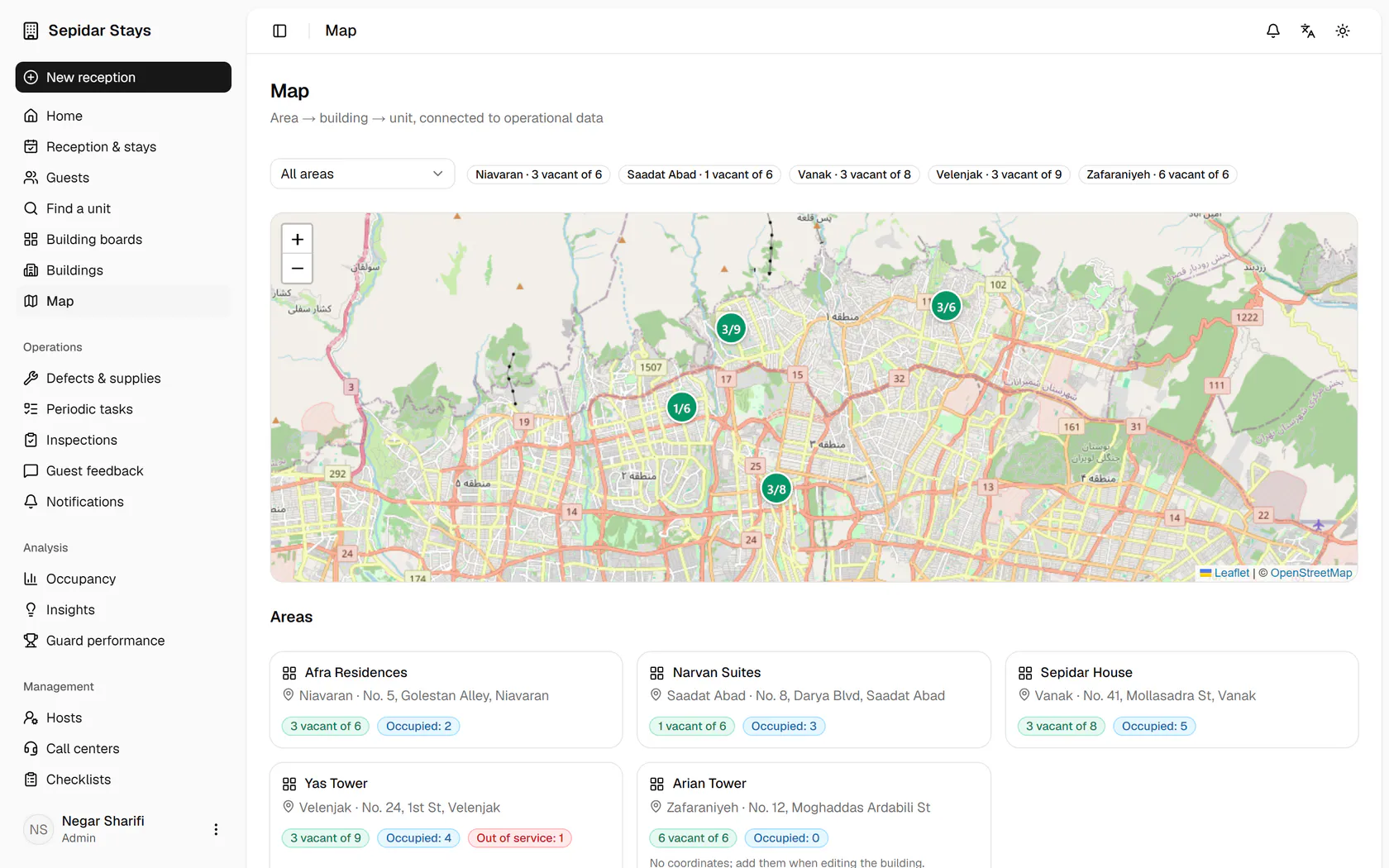Toggle the sidebar panel icon
1389x868 pixels.
279,31
